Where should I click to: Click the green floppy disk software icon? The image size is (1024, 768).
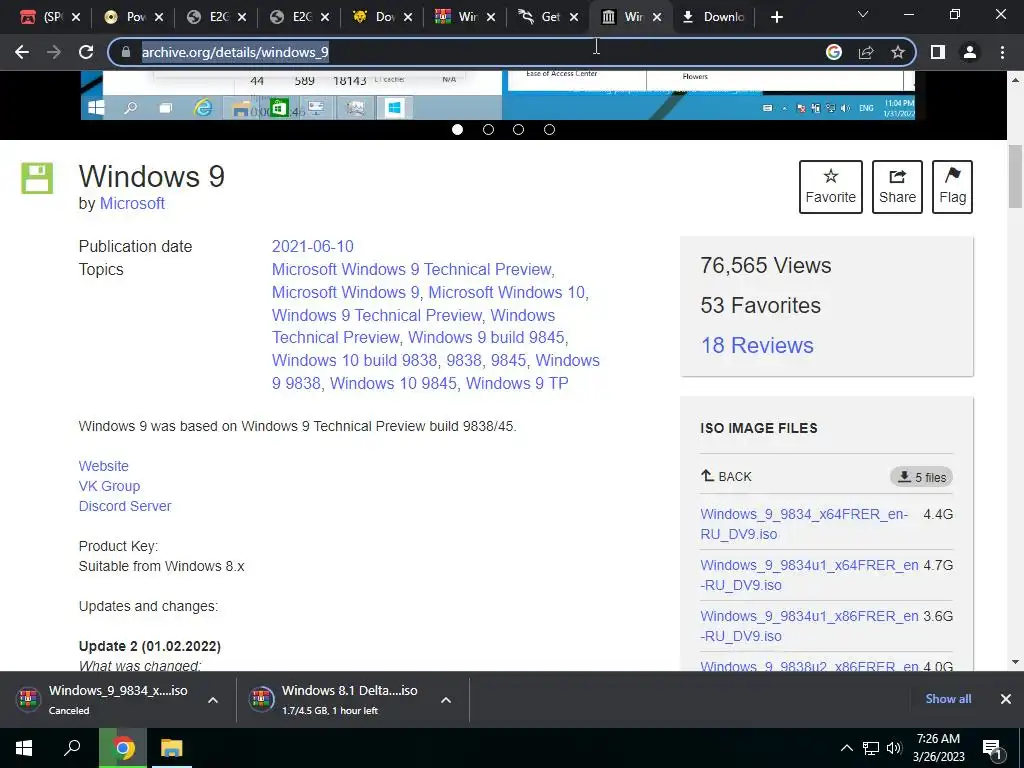click(x=37, y=178)
